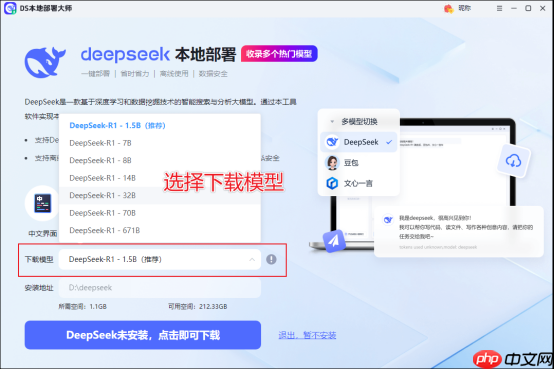Click 所需空间: 1.1GB text
The height and width of the screenshot is (369, 554).
tap(82, 306)
